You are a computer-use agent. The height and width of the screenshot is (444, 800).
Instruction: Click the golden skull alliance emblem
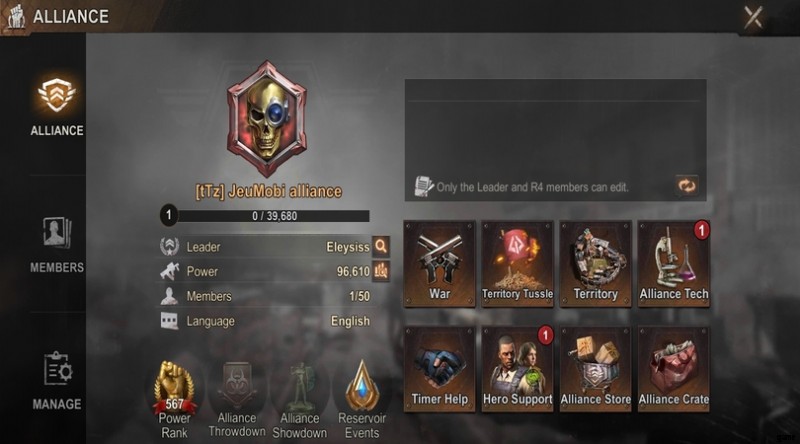point(266,119)
